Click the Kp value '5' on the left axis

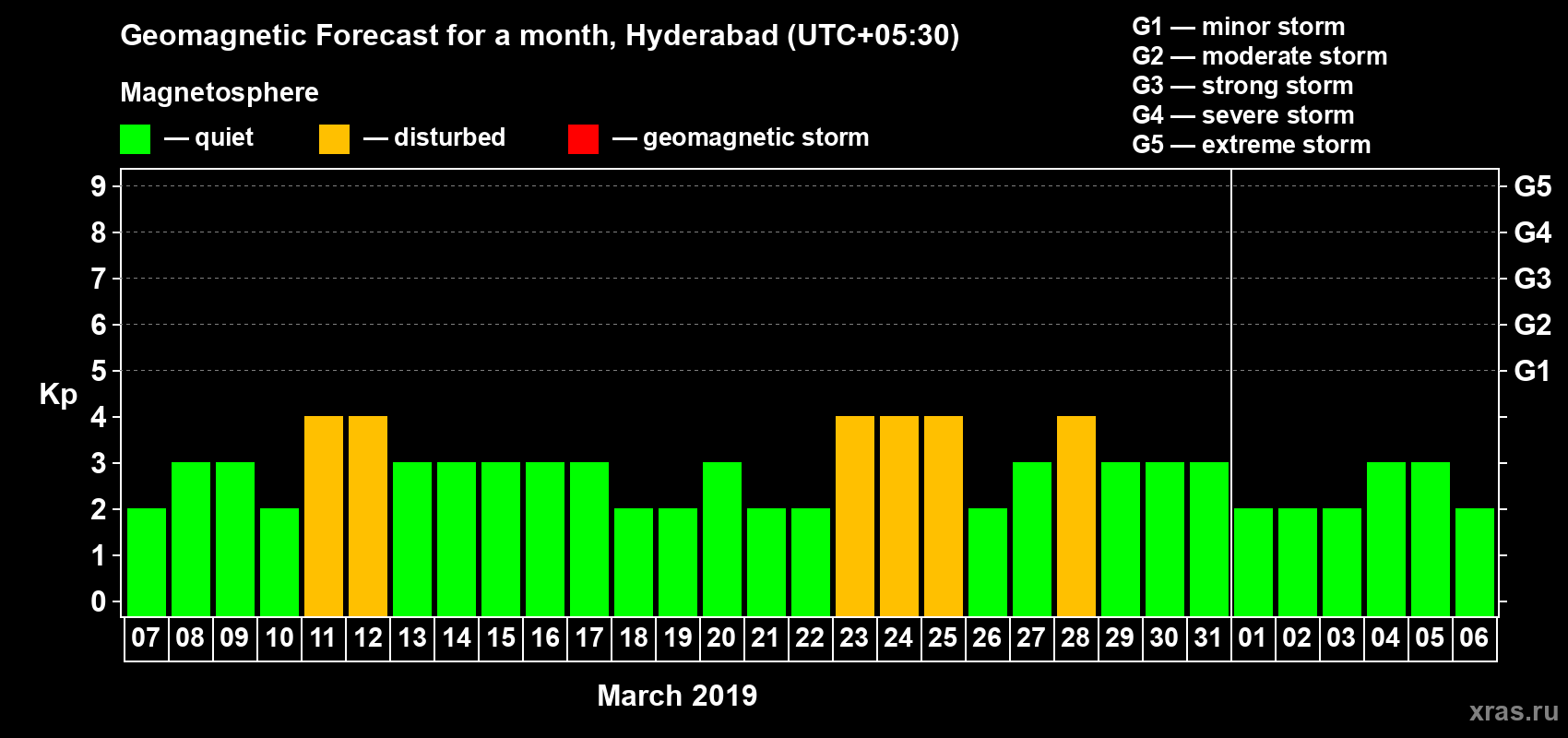99,371
